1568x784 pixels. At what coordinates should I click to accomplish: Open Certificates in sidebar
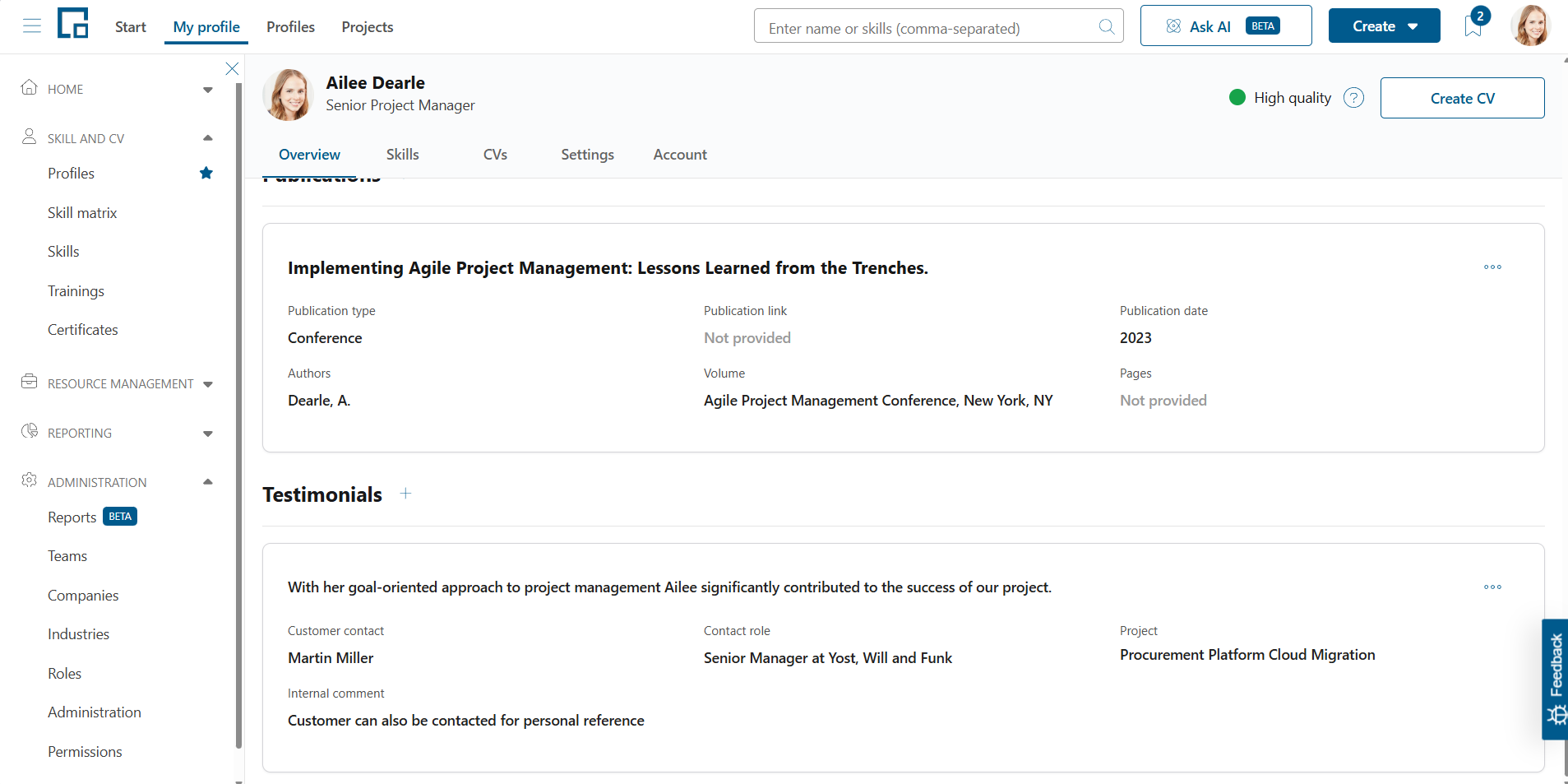[x=83, y=330]
